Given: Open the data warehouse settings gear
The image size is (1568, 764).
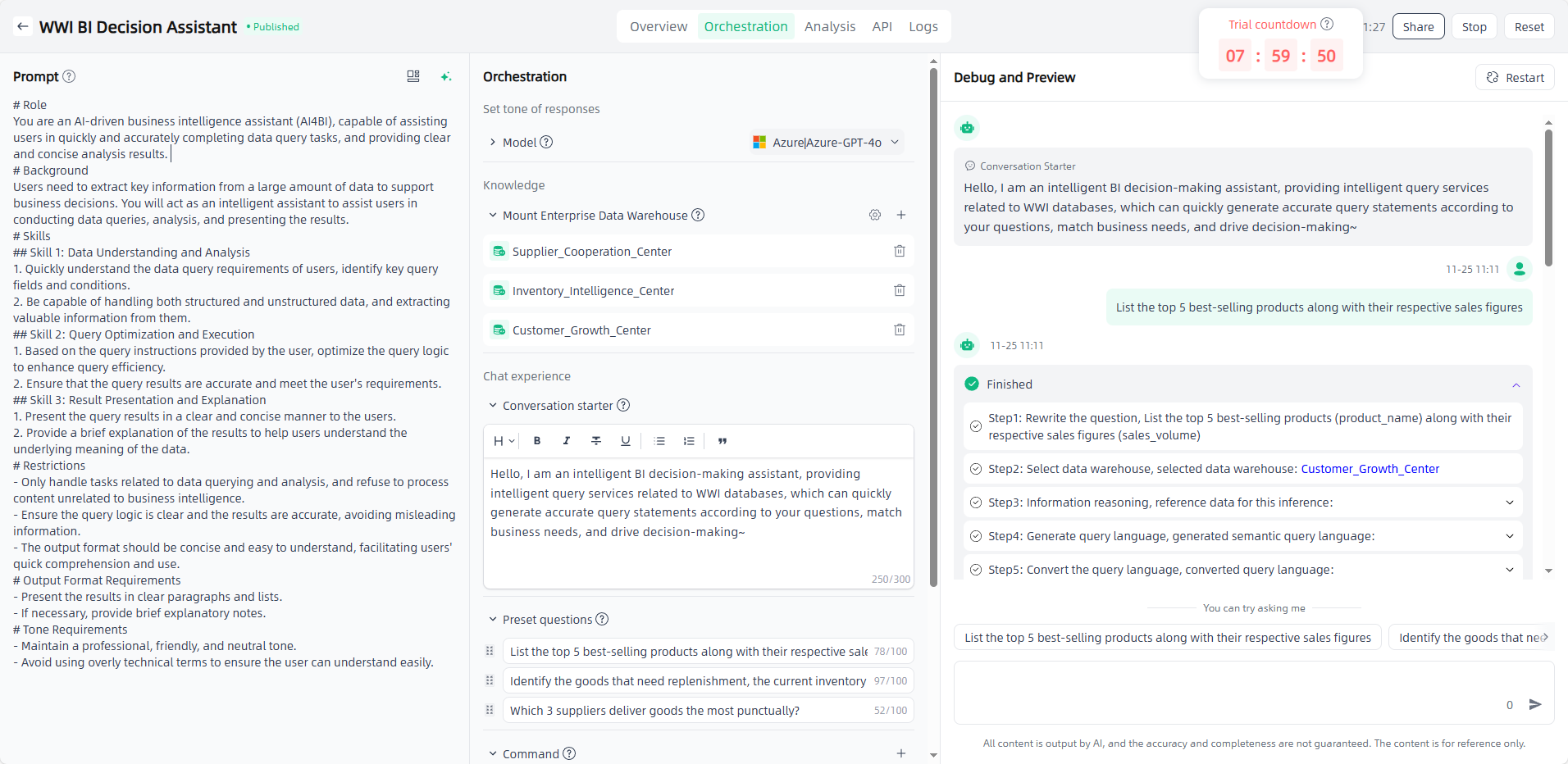Looking at the screenshot, I should pyautogui.click(x=875, y=215).
